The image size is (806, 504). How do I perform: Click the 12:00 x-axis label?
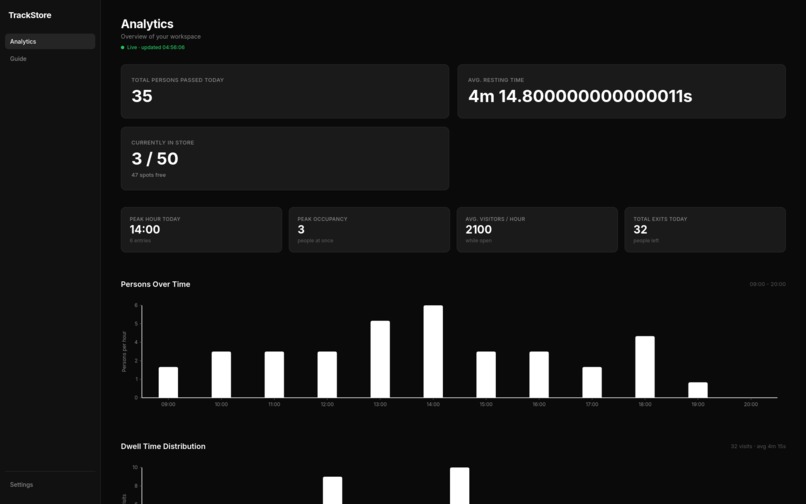point(327,405)
